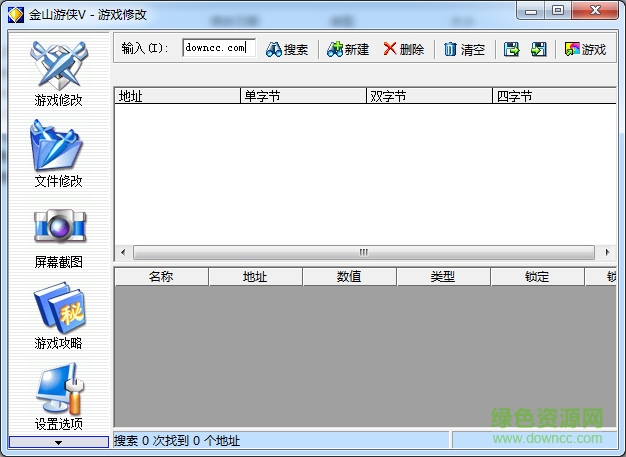Click the horizontal scrollbar right arrow
This screenshot has width=626, height=457.
pos(607,252)
